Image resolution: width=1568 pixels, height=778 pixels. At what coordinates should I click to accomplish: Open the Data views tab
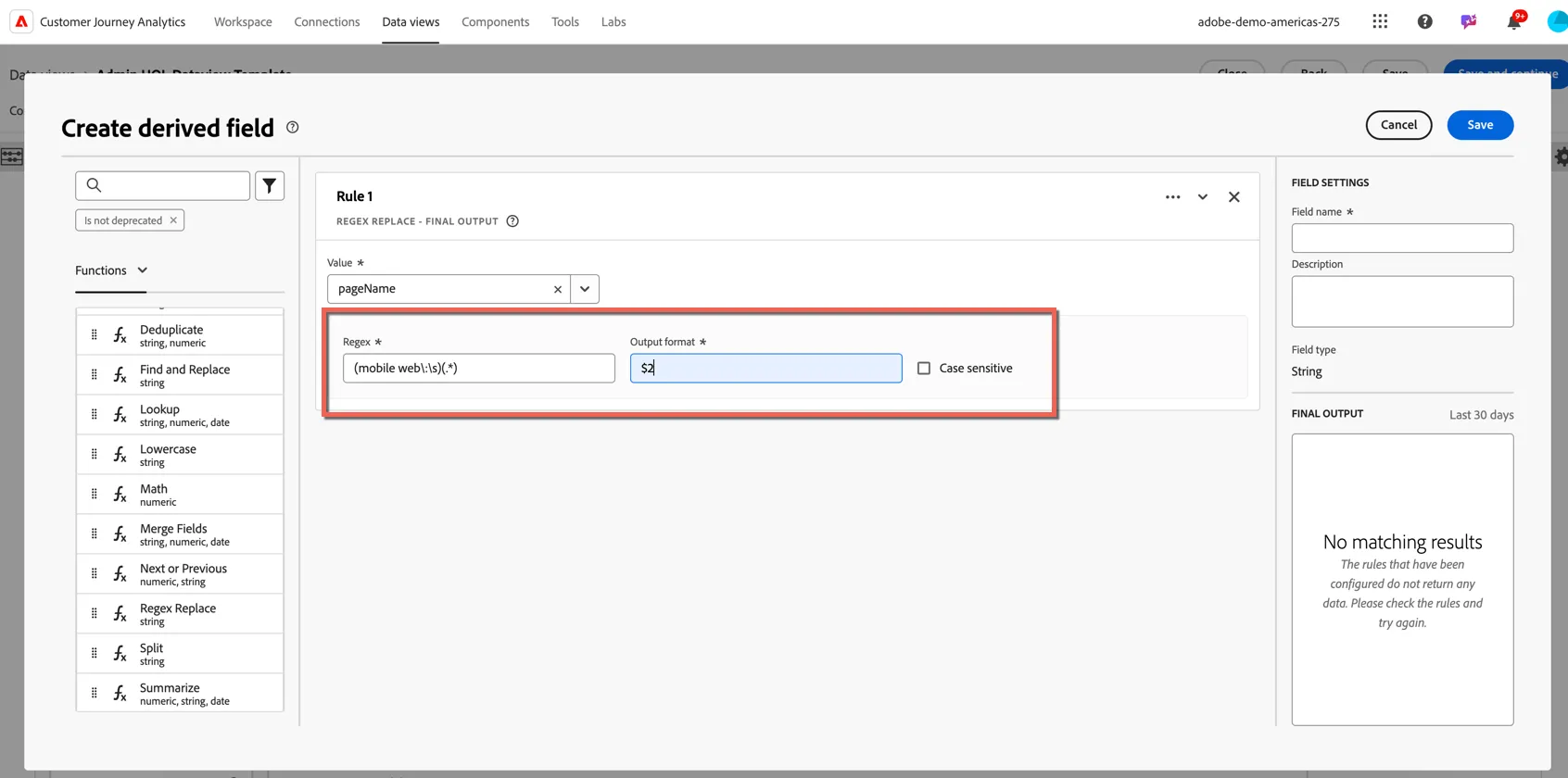point(411,21)
